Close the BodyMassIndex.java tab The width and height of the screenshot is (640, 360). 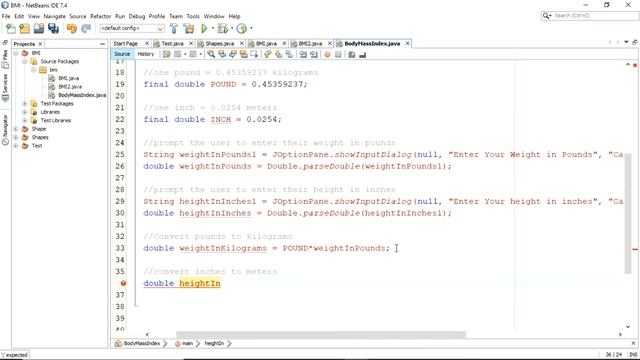[x=407, y=44]
